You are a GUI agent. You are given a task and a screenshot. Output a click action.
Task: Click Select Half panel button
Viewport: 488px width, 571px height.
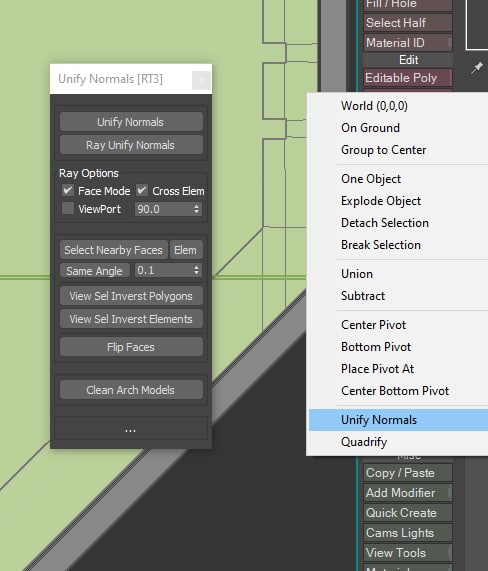[x=408, y=23]
